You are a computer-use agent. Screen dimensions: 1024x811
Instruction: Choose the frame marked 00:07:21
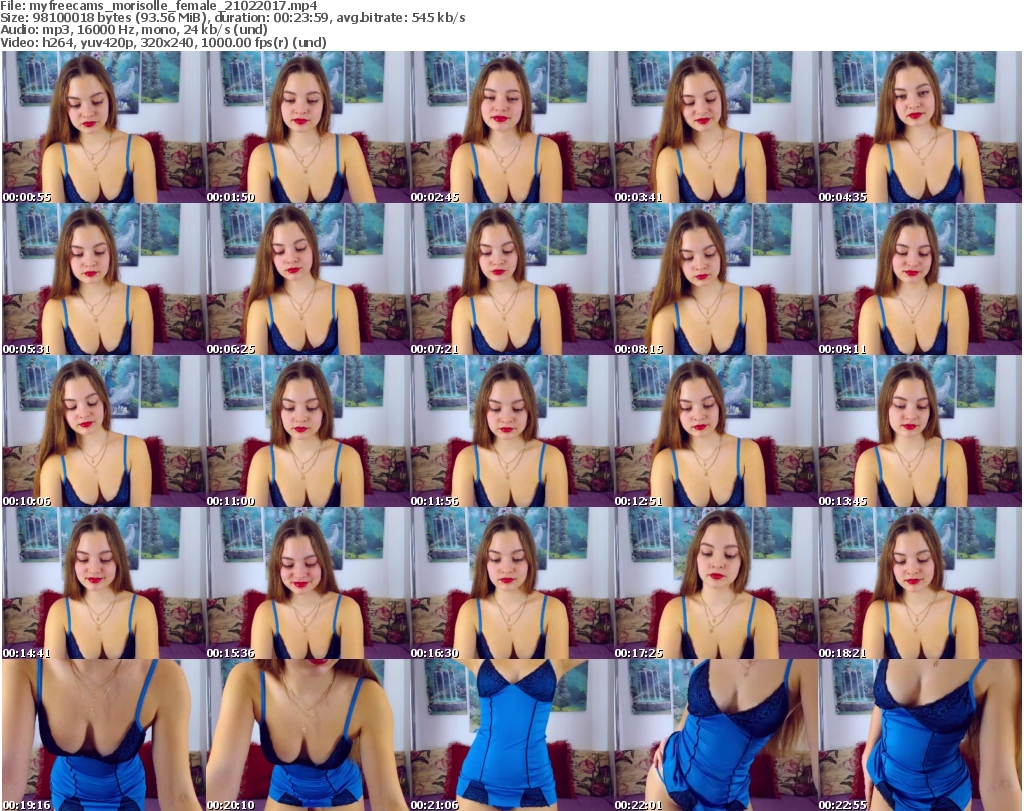point(511,279)
